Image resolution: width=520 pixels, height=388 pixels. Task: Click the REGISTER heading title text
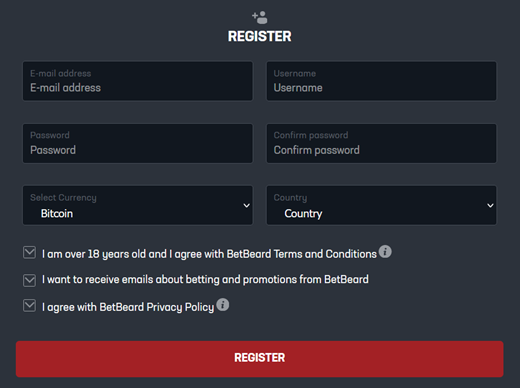pos(260,36)
